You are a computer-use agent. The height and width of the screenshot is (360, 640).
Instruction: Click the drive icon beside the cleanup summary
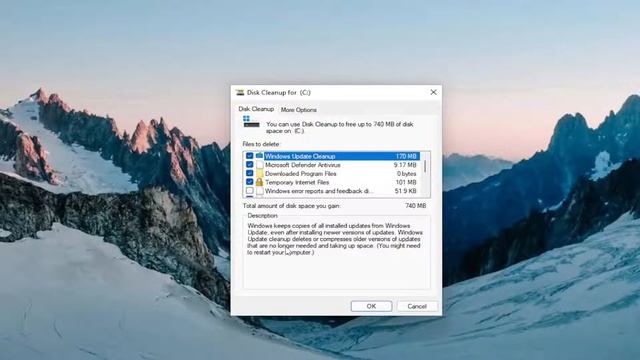point(251,122)
